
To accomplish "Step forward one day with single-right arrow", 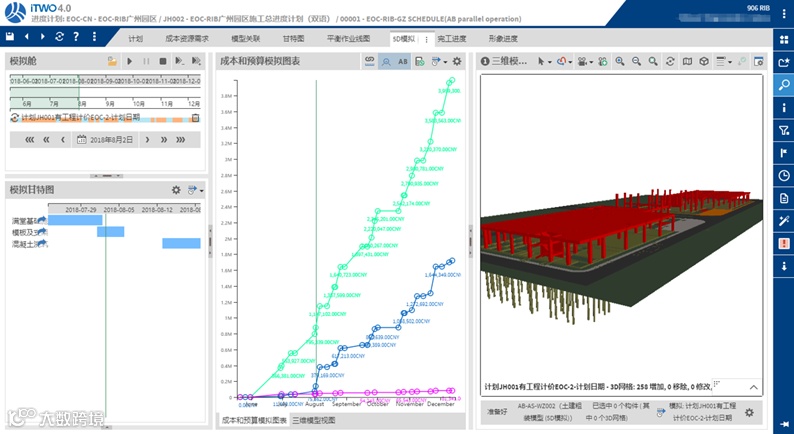I will click(x=147, y=140).
